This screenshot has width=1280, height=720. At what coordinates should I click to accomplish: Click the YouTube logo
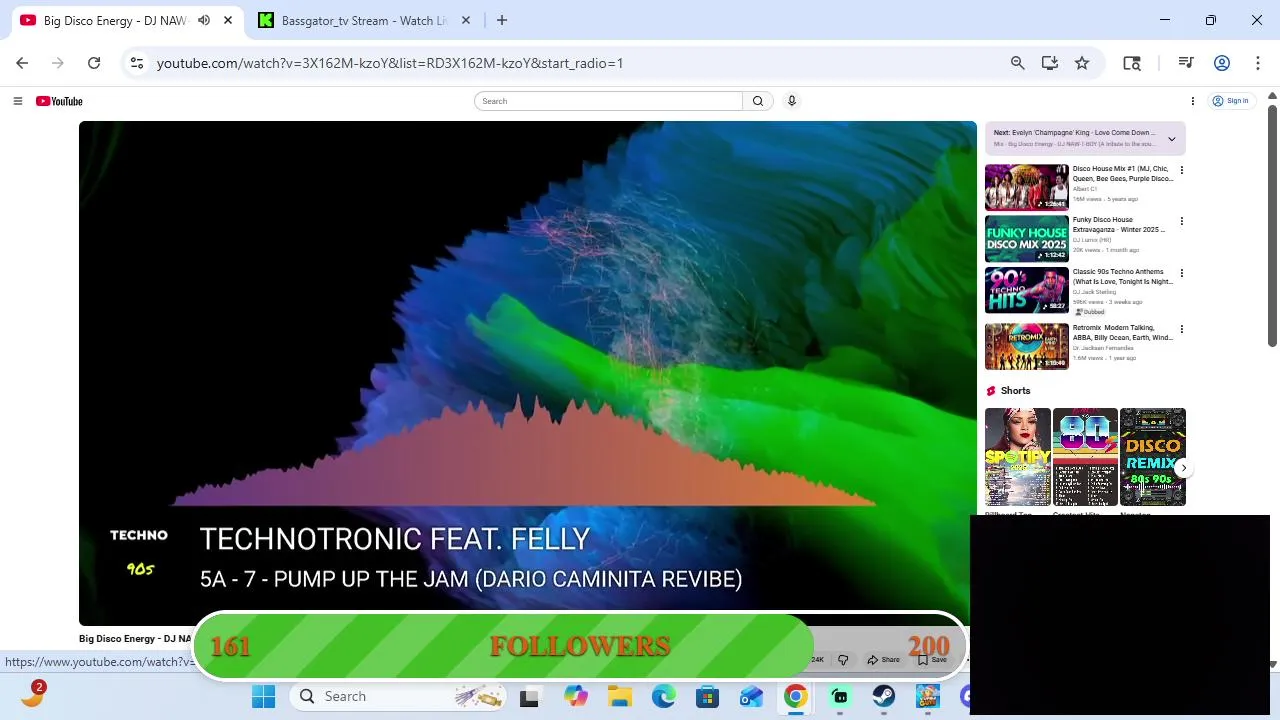[x=59, y=101]
